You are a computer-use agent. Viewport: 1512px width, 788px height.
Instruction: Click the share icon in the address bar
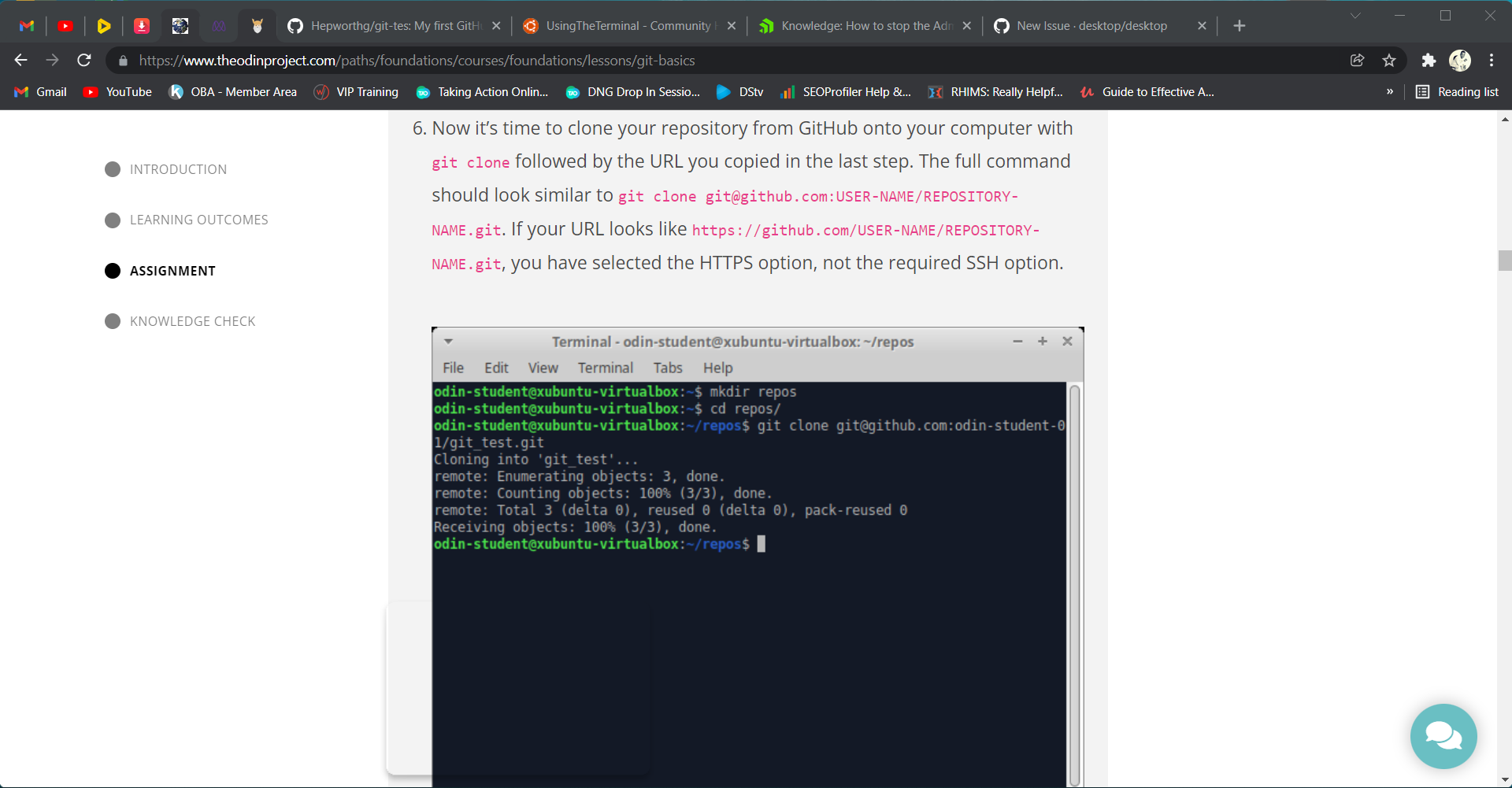pos(1357,60)
